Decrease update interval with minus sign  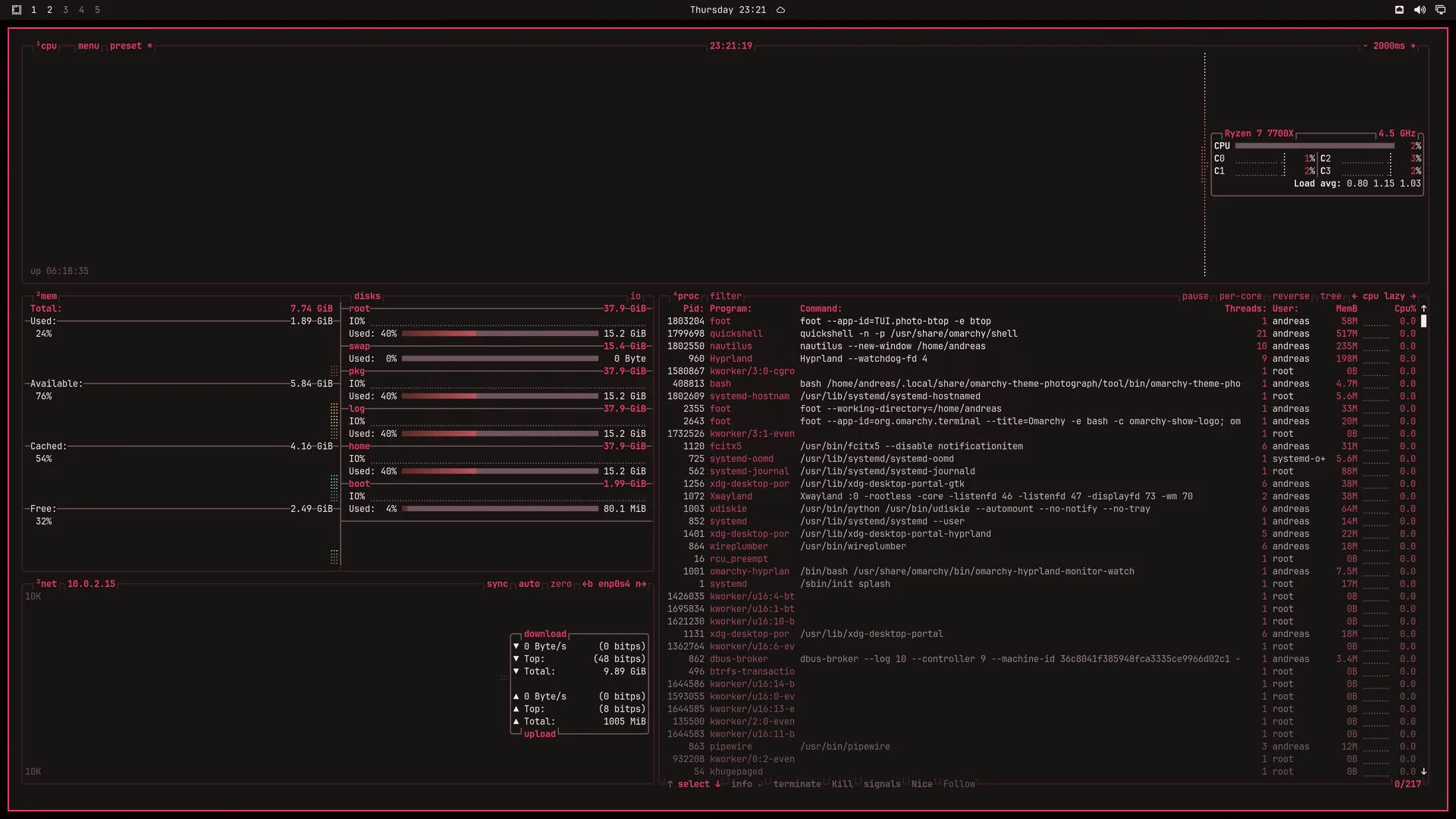pos(1365,46)
